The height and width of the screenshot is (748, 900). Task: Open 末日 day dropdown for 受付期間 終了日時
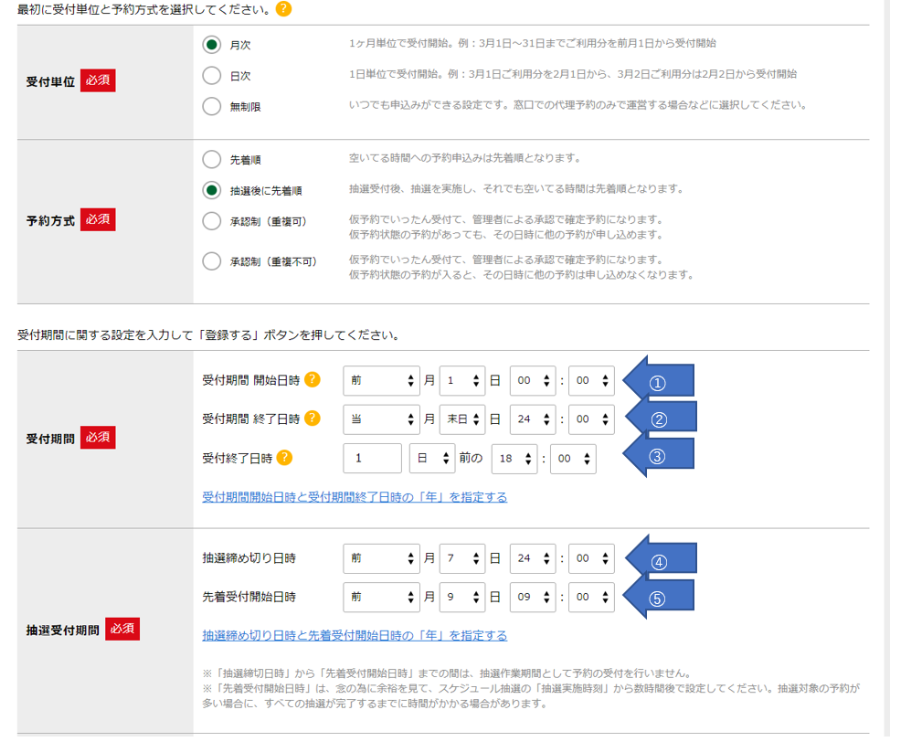462,420
